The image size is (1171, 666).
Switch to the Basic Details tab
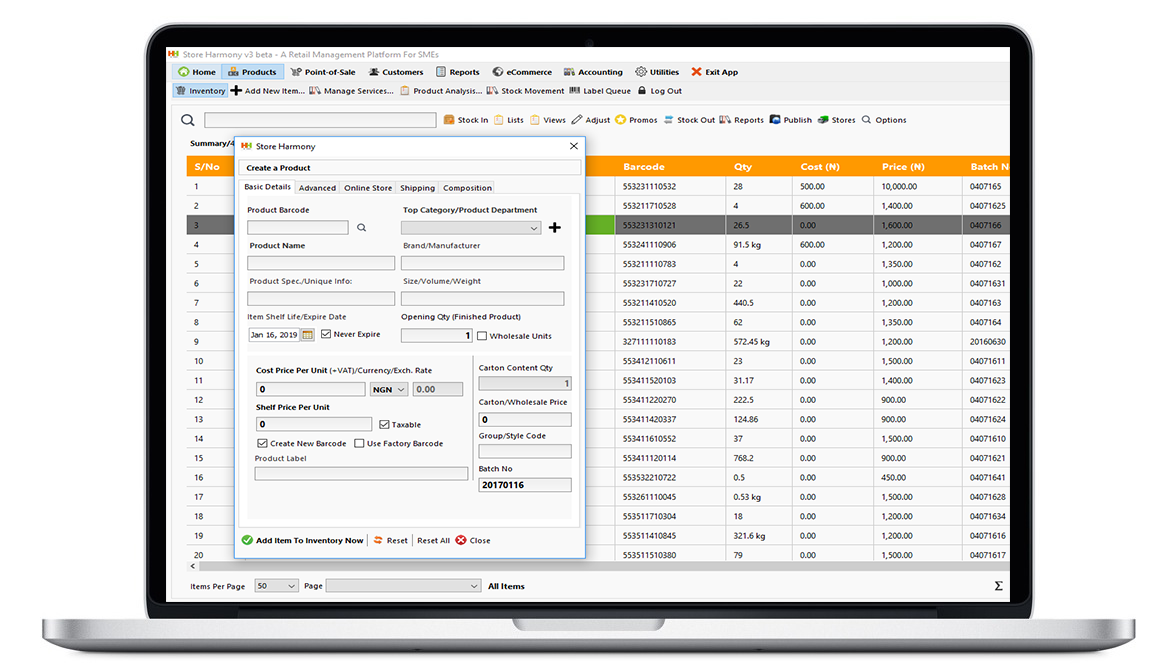(267, 187)
